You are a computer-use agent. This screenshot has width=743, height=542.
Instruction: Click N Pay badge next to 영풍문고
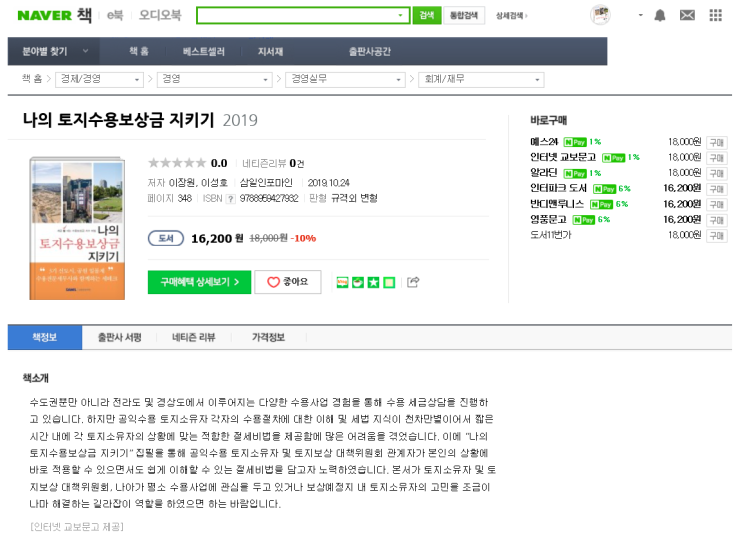(584, 220)
